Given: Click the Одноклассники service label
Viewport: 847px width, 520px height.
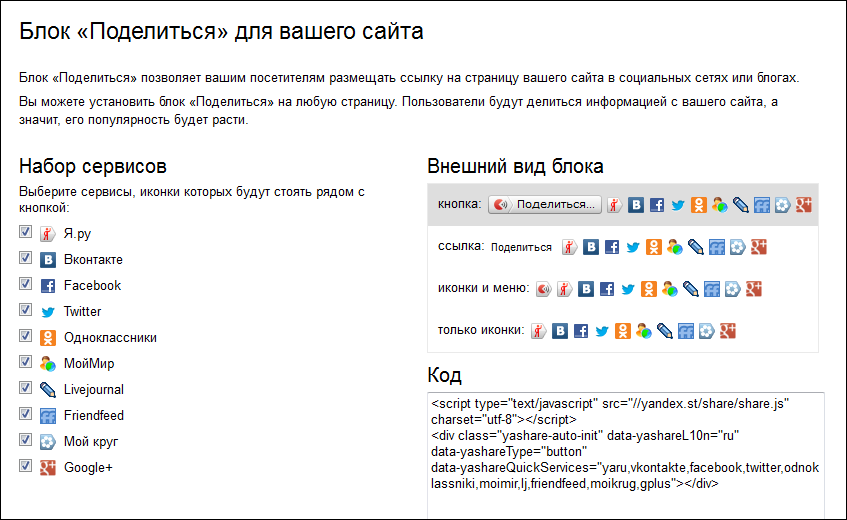Looking at the screenshot, I should click(110, 337).
